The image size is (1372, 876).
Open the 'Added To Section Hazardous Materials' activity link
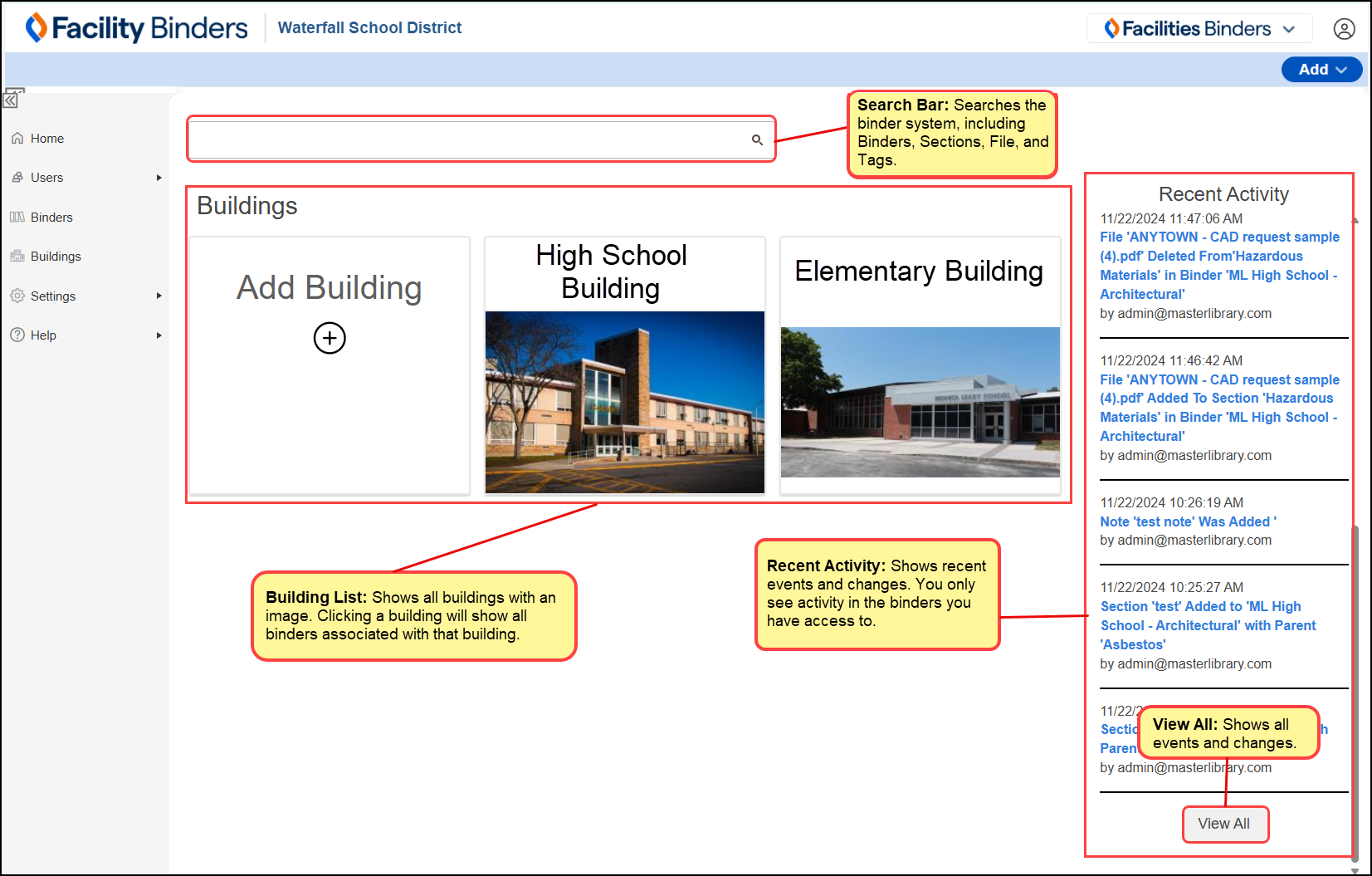pos(1219,408)
